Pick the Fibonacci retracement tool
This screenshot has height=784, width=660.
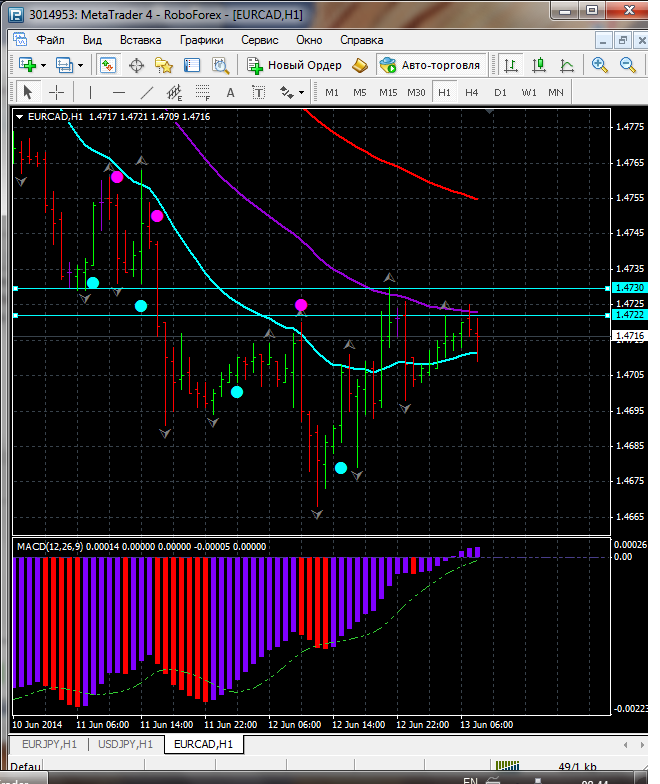click(x=203, y=93)
